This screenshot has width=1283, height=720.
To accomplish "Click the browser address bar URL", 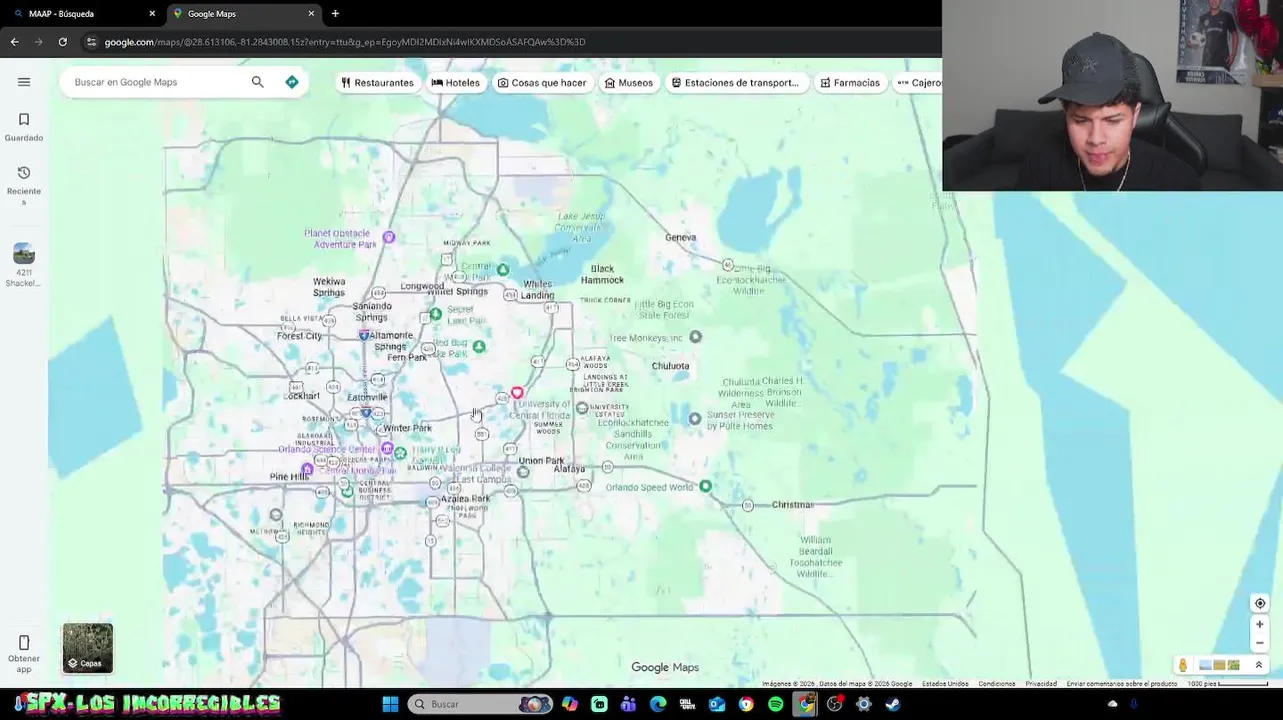I will (345, 42).
